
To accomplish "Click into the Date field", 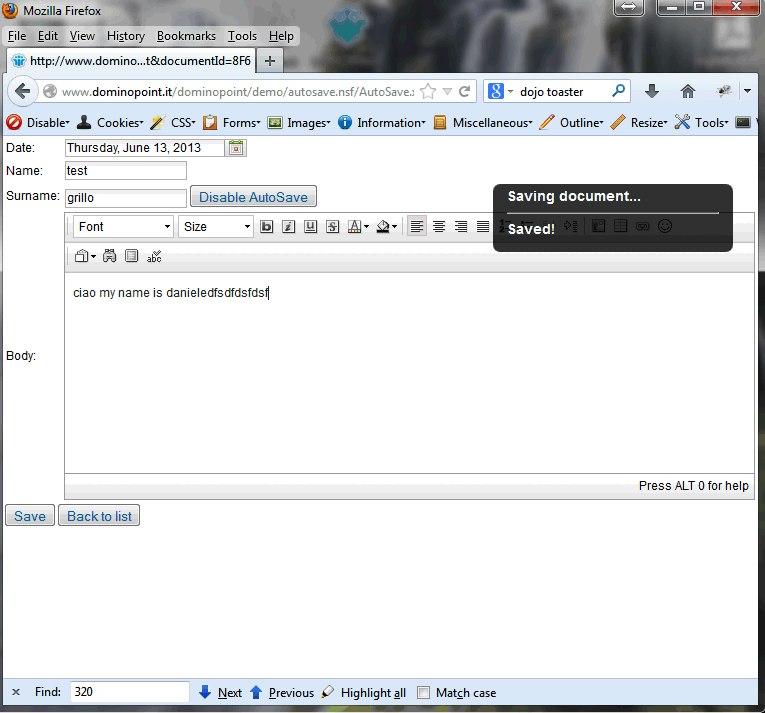I will coord(145,148).
